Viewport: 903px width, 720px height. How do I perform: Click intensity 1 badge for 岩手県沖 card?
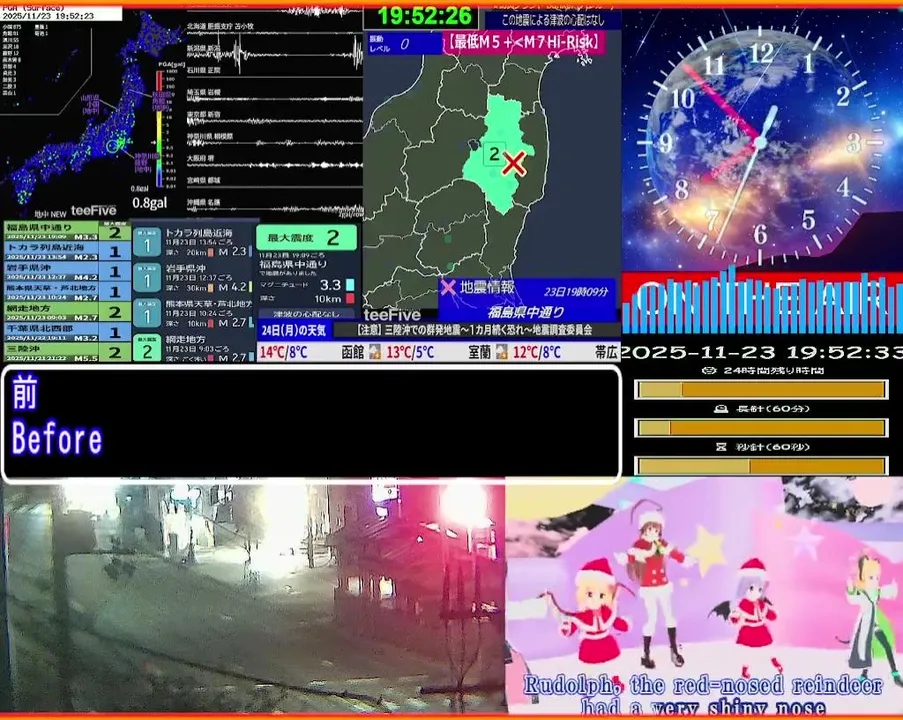[x=146, y=278]
